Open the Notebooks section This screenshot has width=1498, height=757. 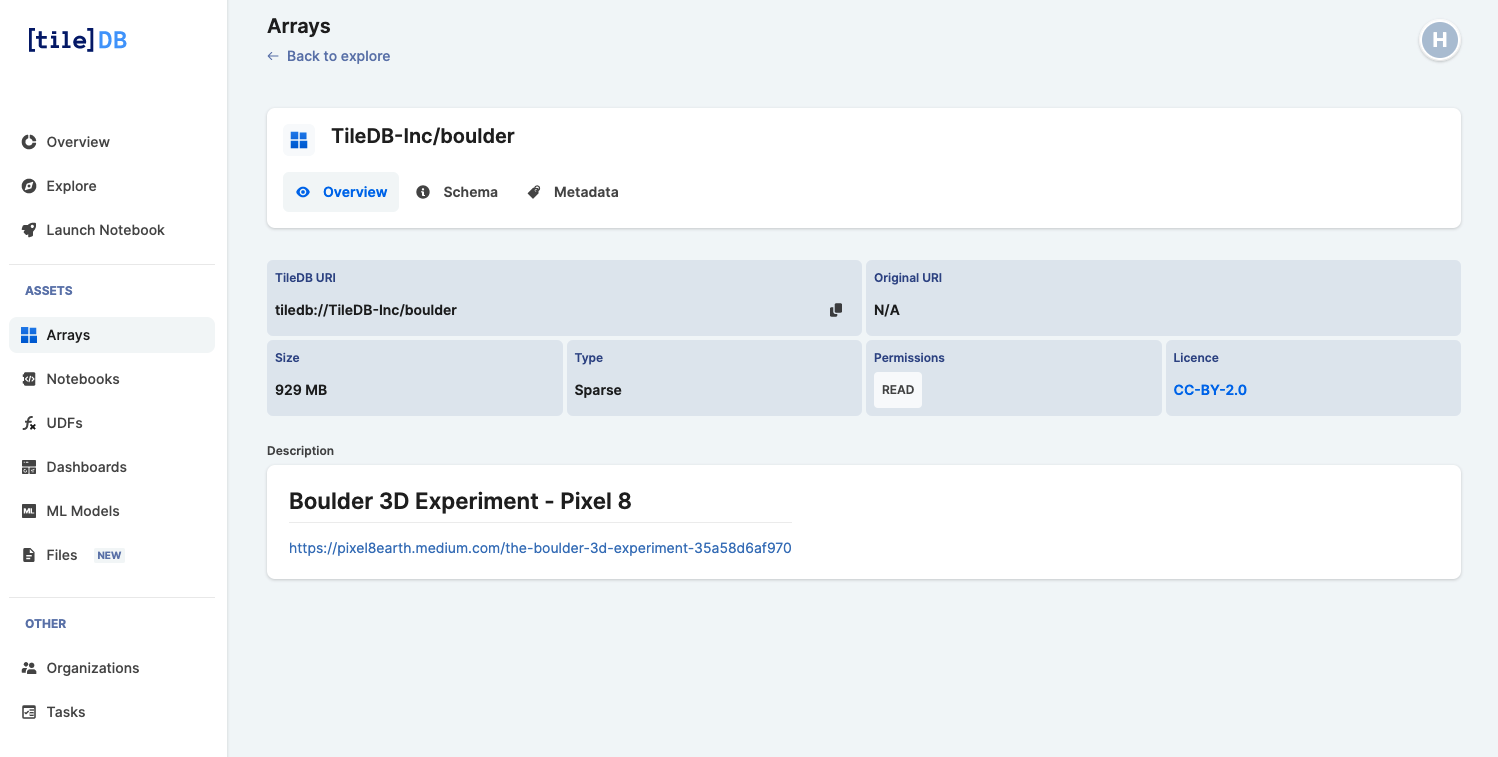tap(82, 379)
